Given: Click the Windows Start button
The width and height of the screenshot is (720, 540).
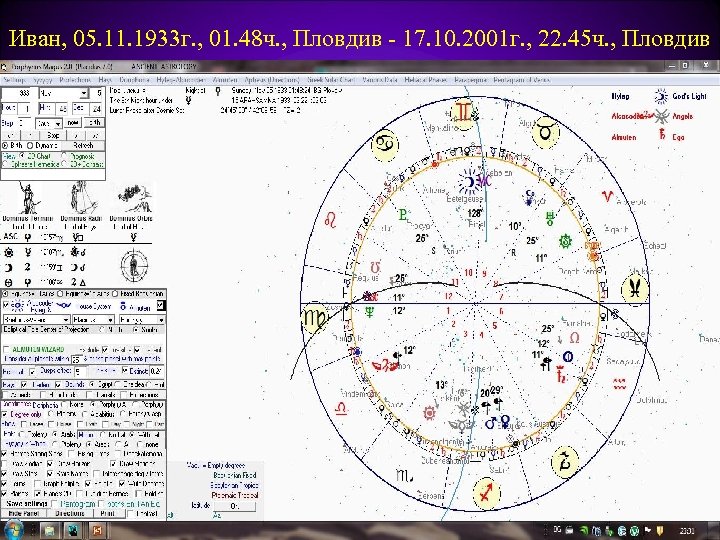Looking at the screenshot, I should point(13,531).
